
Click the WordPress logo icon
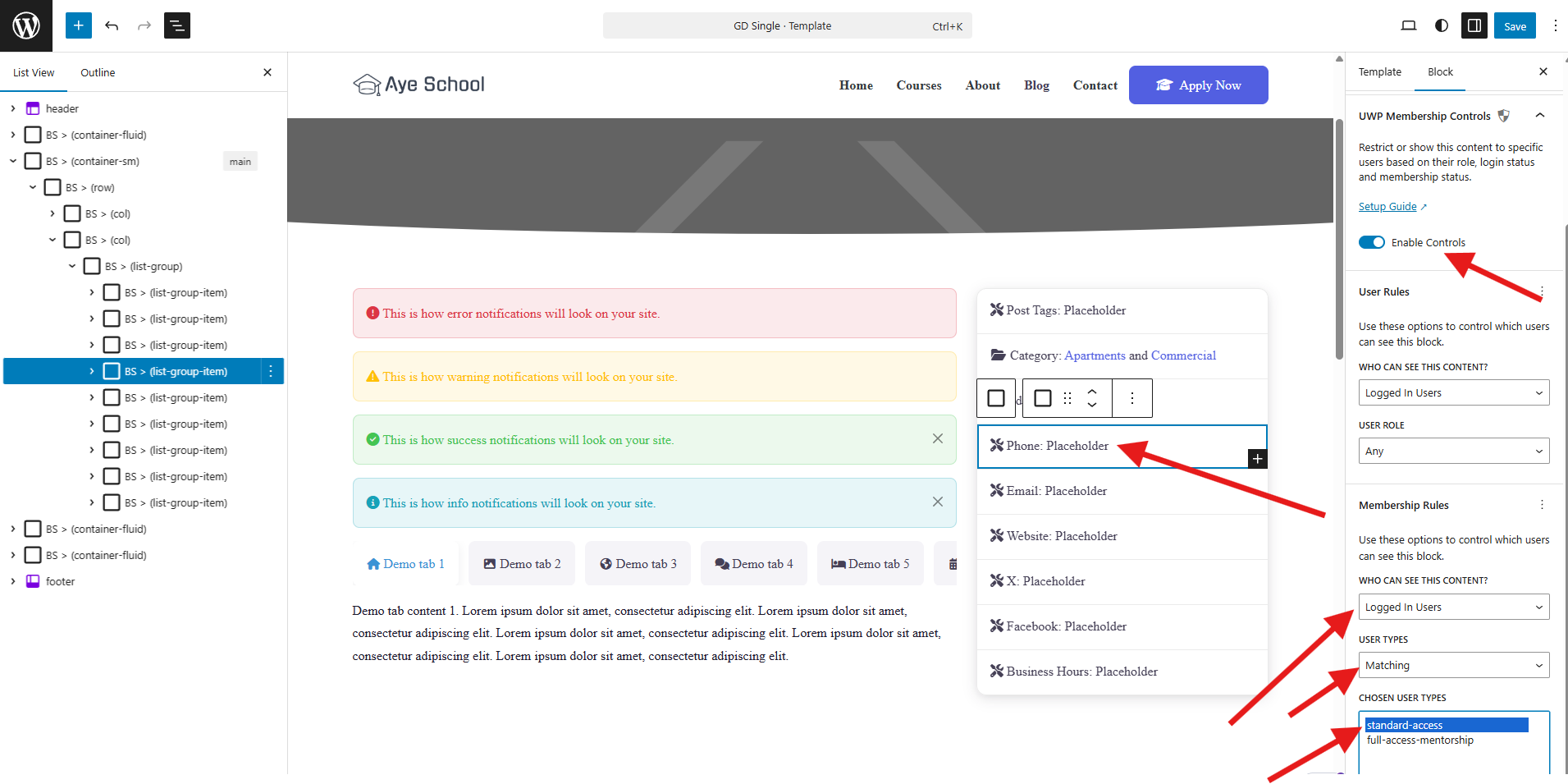pos(26,25)
